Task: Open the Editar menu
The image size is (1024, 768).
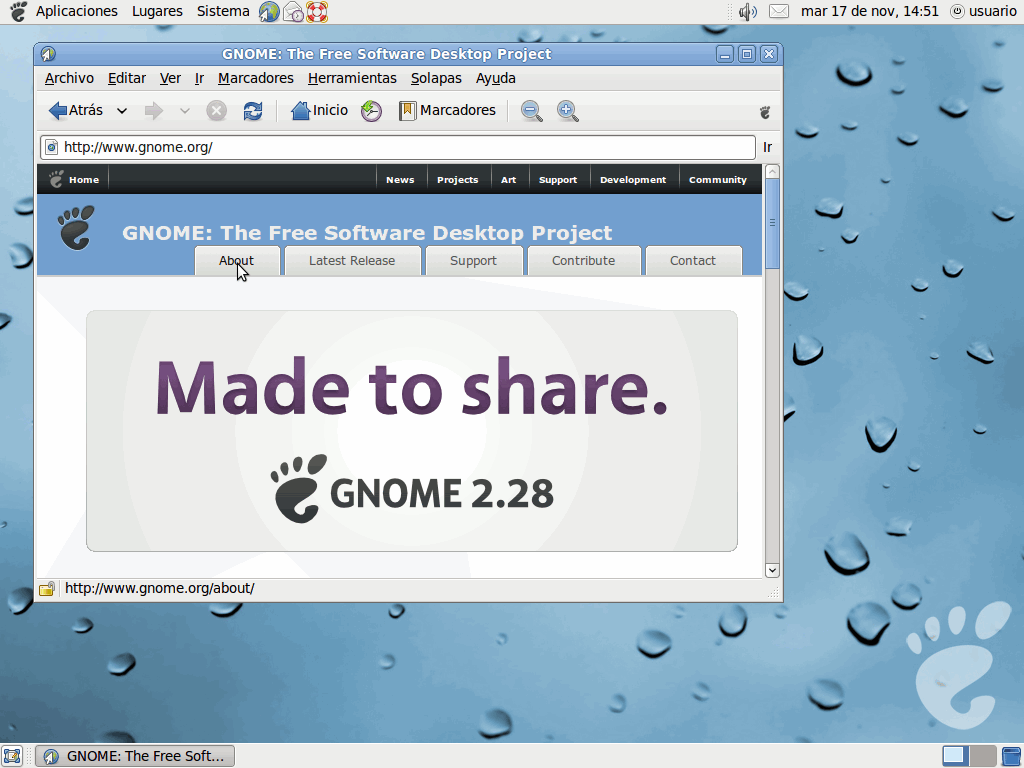Action: click(x=127, y=78)
